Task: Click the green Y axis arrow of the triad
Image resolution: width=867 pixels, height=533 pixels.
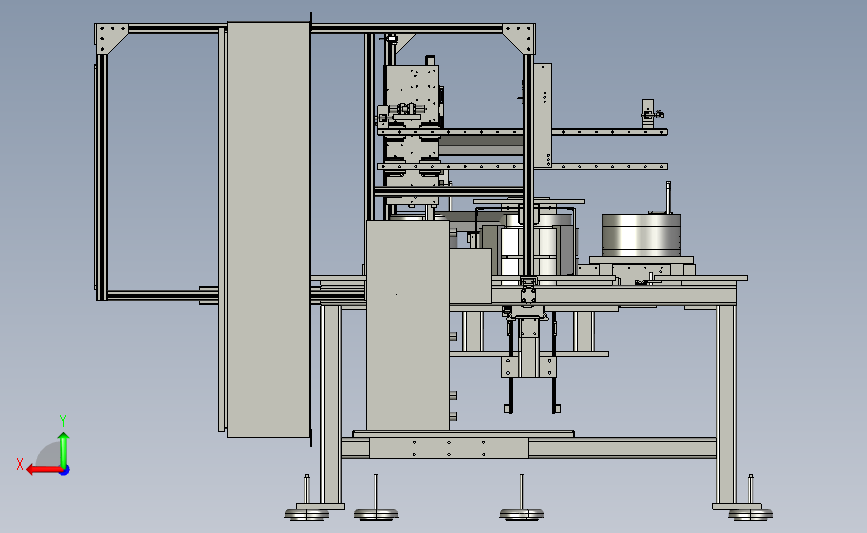Action: point(64,450)
